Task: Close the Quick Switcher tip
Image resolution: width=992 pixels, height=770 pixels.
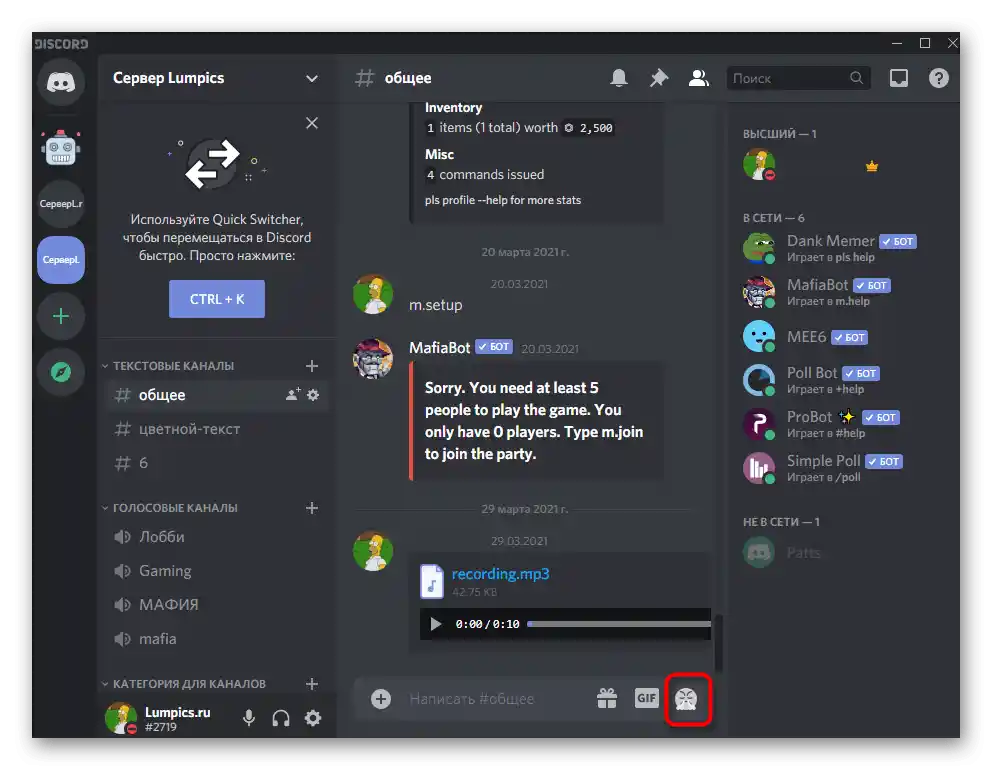Action: (x=312, y=123)
